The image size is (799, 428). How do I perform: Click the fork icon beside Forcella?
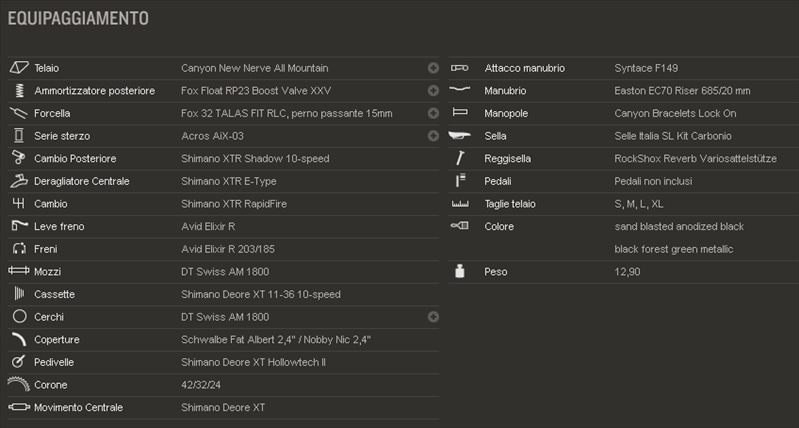point(18,113)
